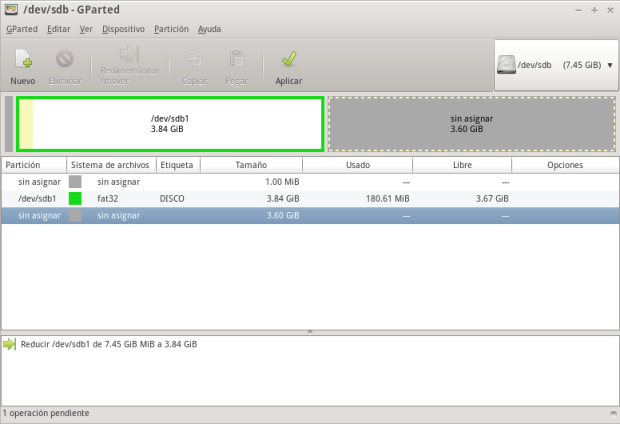
Task: Select the /dev/sdb1 block in disk map
Action: pyautogui.click(x=170, y=123)
